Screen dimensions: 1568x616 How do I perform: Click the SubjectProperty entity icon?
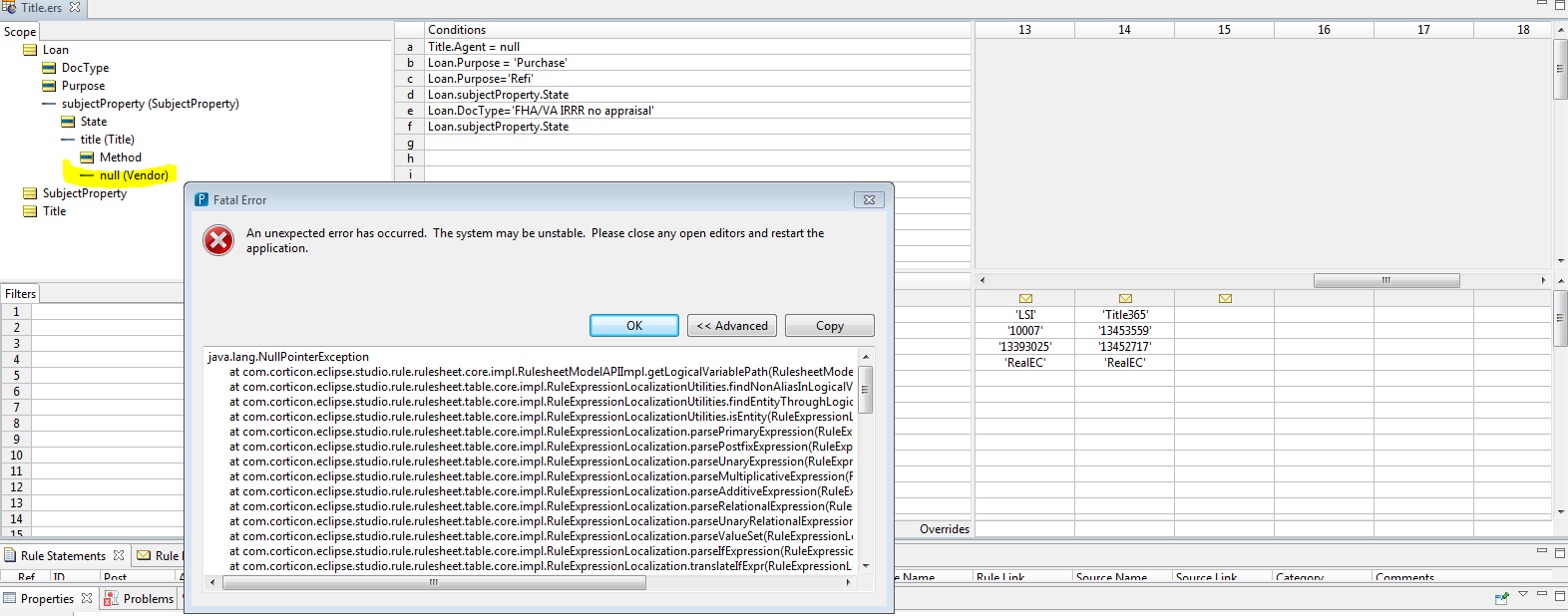coord(30,193)
